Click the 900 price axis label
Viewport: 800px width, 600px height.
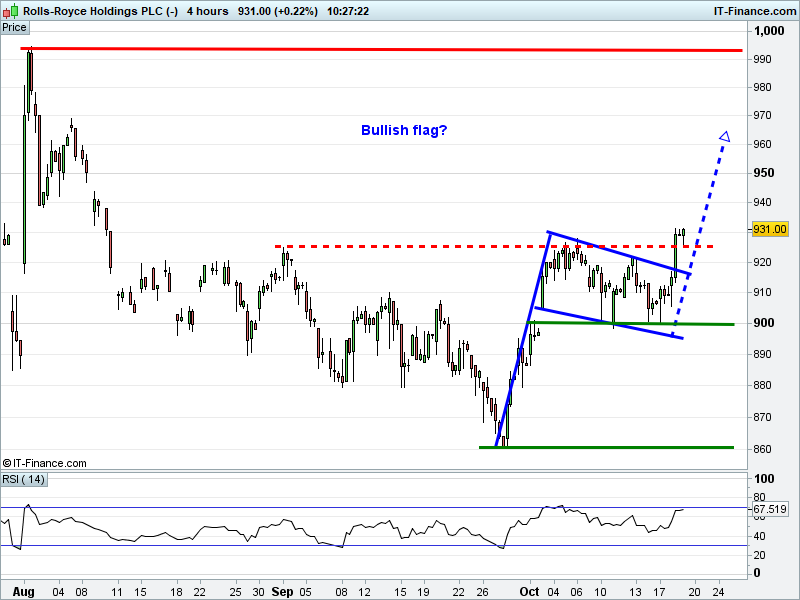pos(764,323)
